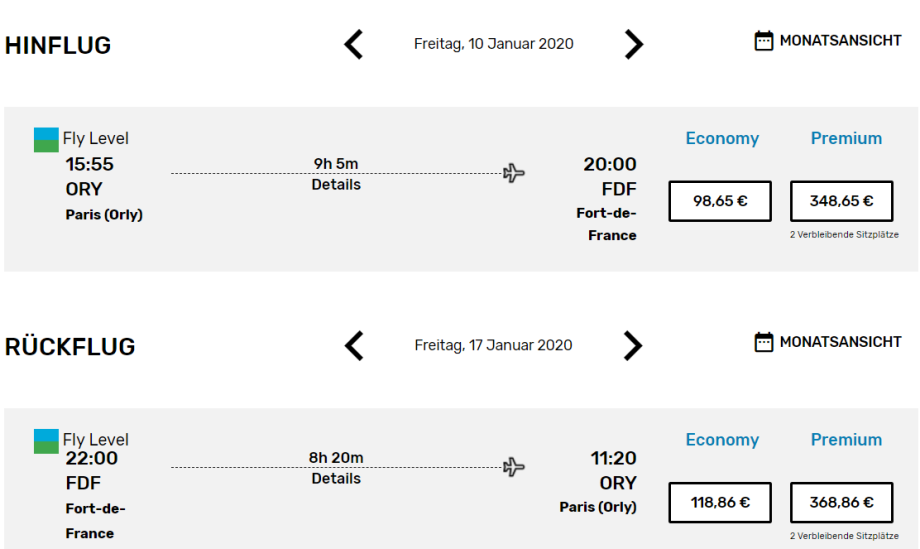This screenshot has height=549, width=920.
Task: Go to next day for Rückflug
Action: tap(634, 345)
